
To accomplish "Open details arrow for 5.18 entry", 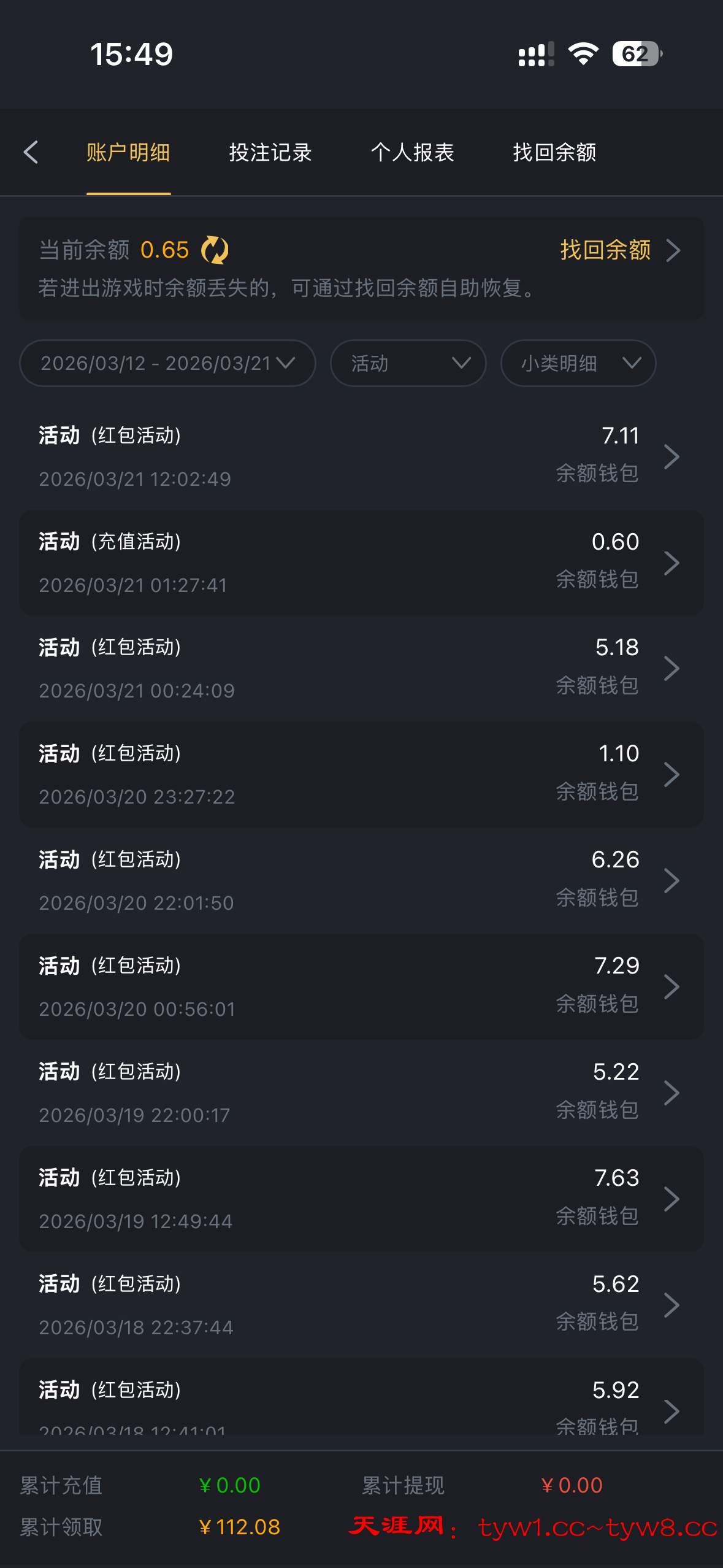I will 671,669.
